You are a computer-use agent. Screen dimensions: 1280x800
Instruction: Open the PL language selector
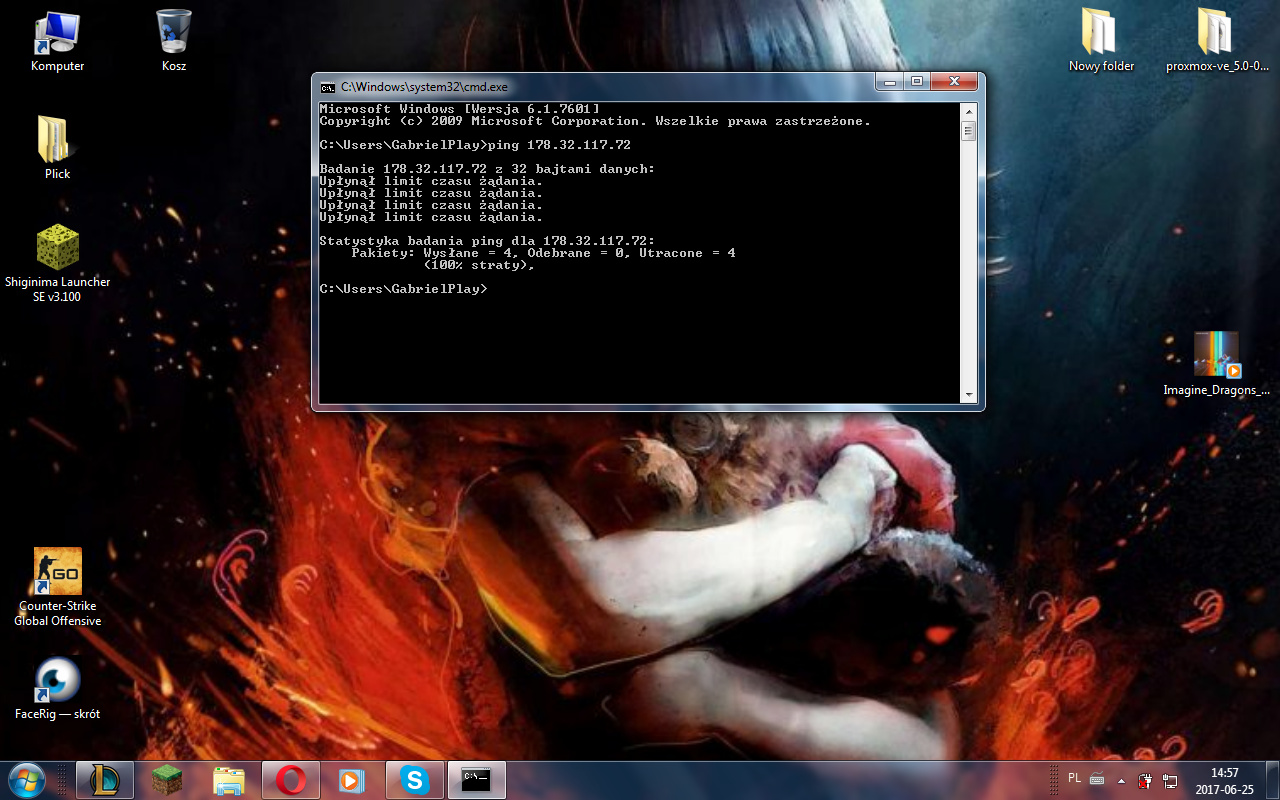tap(1074, 778)
